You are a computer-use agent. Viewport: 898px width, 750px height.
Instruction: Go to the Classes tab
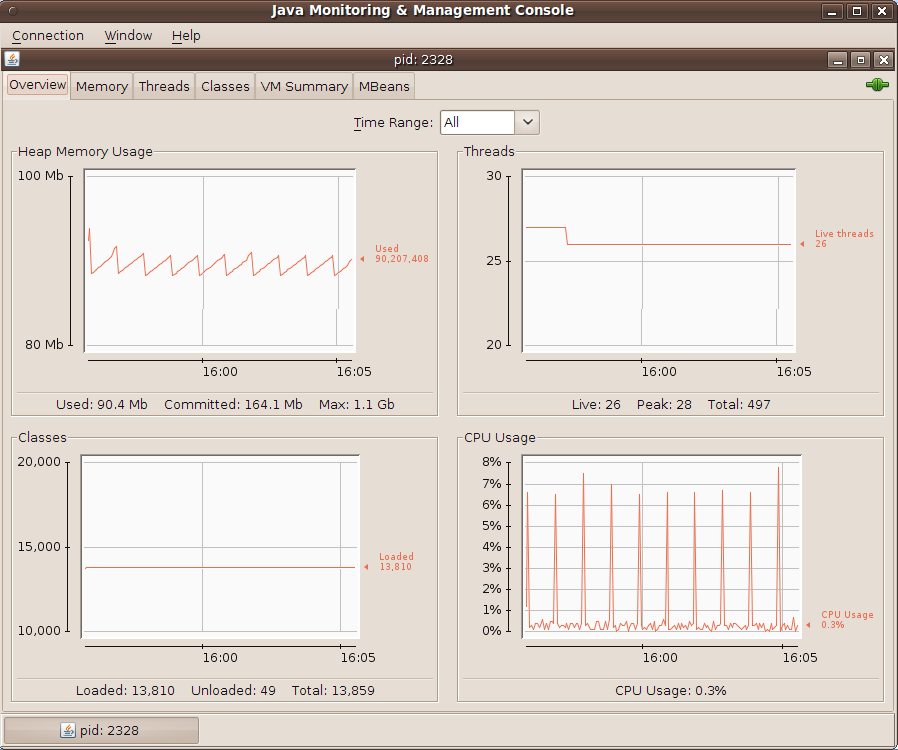click(225, 86)
